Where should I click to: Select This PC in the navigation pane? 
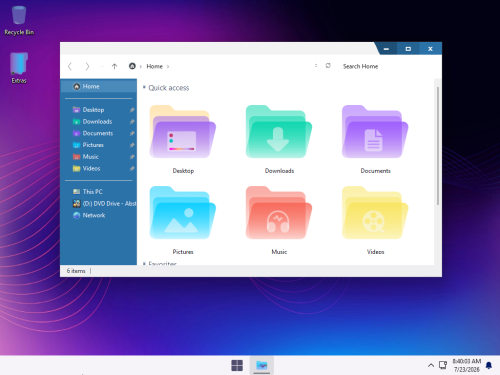point(92,192)
